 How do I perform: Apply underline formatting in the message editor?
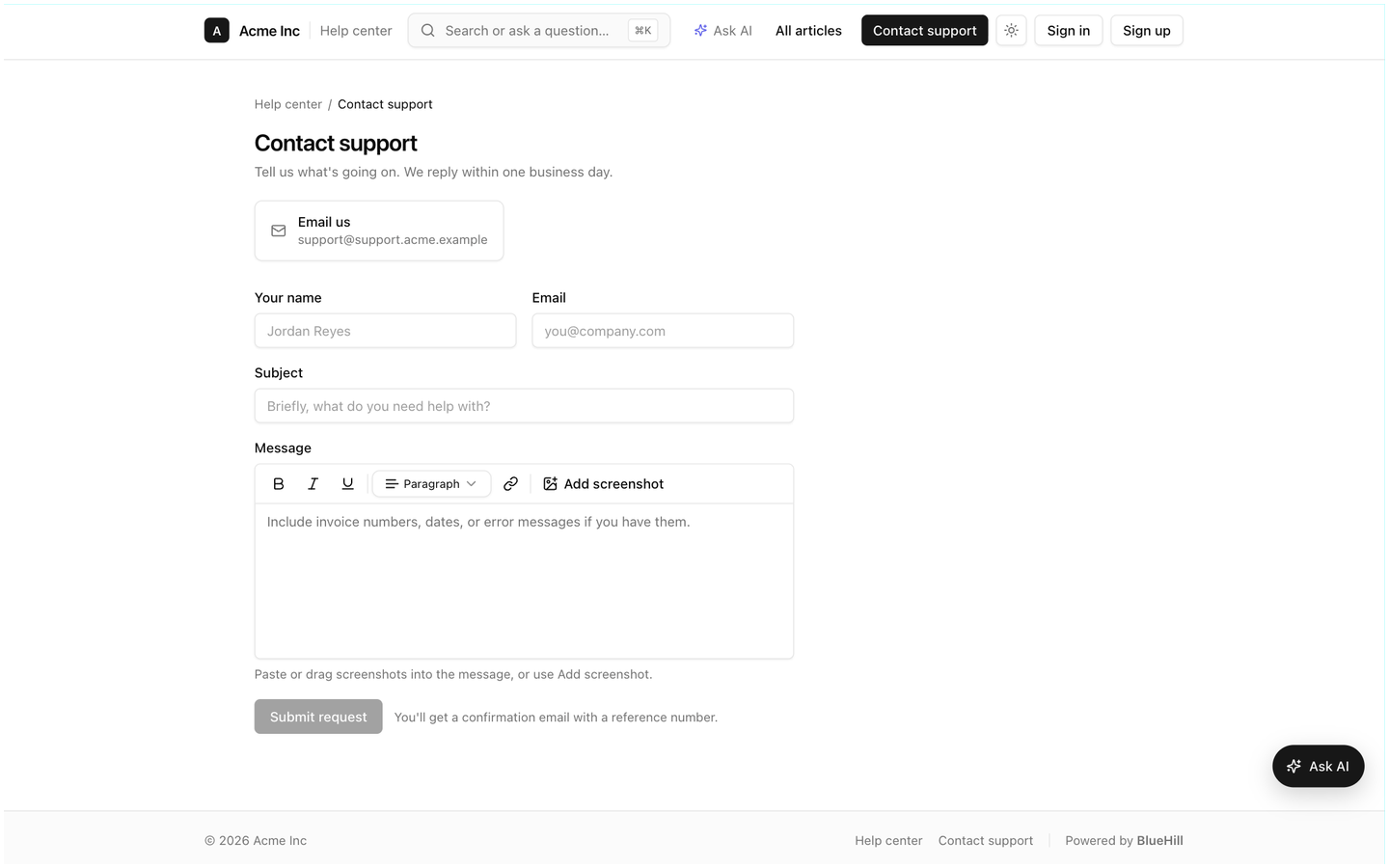(x=348, y=484)
